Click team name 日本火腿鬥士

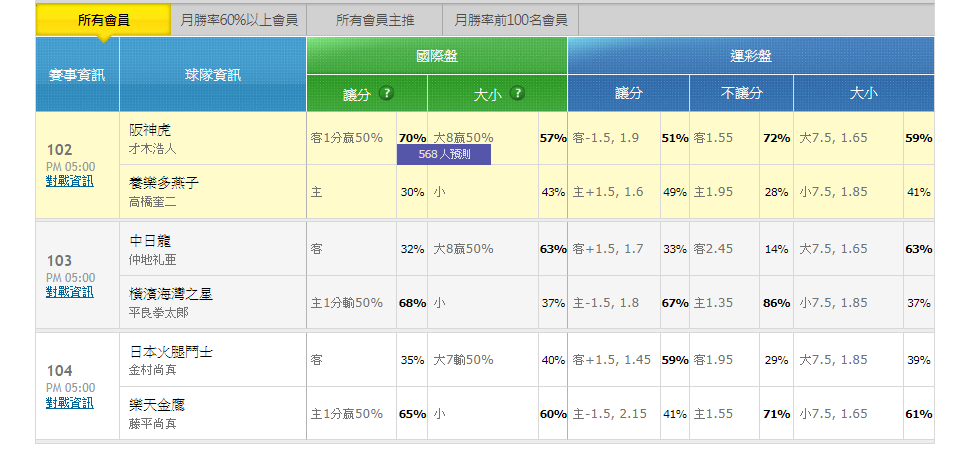[x=171, y=352]
